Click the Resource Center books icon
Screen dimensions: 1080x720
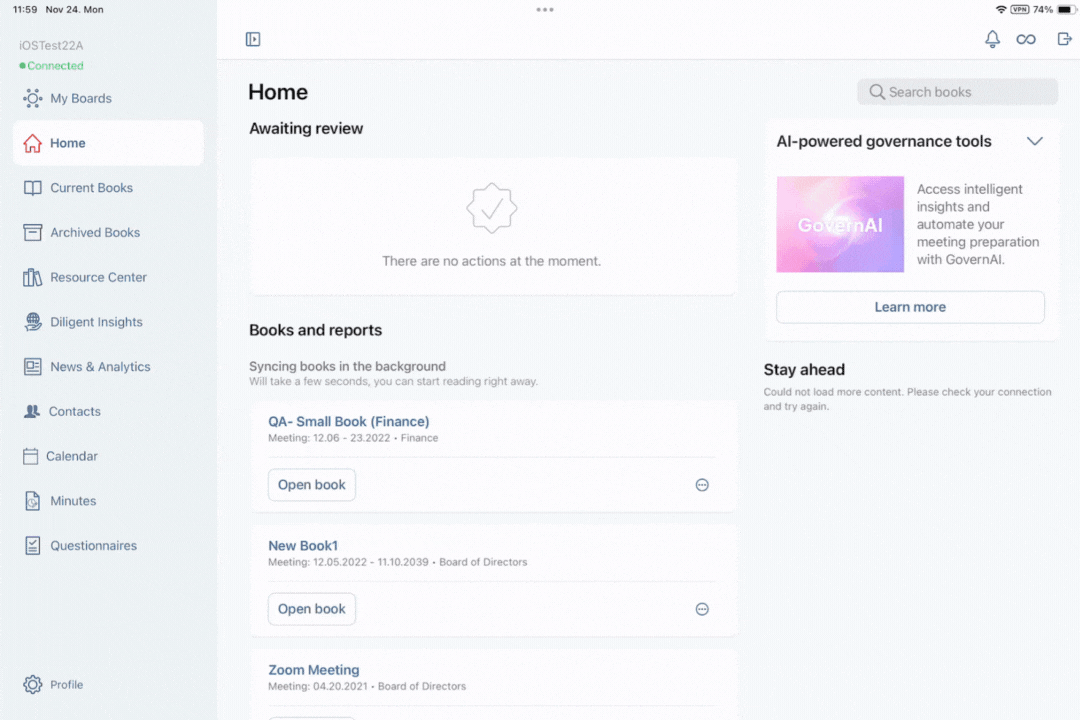tap(32, 278)
